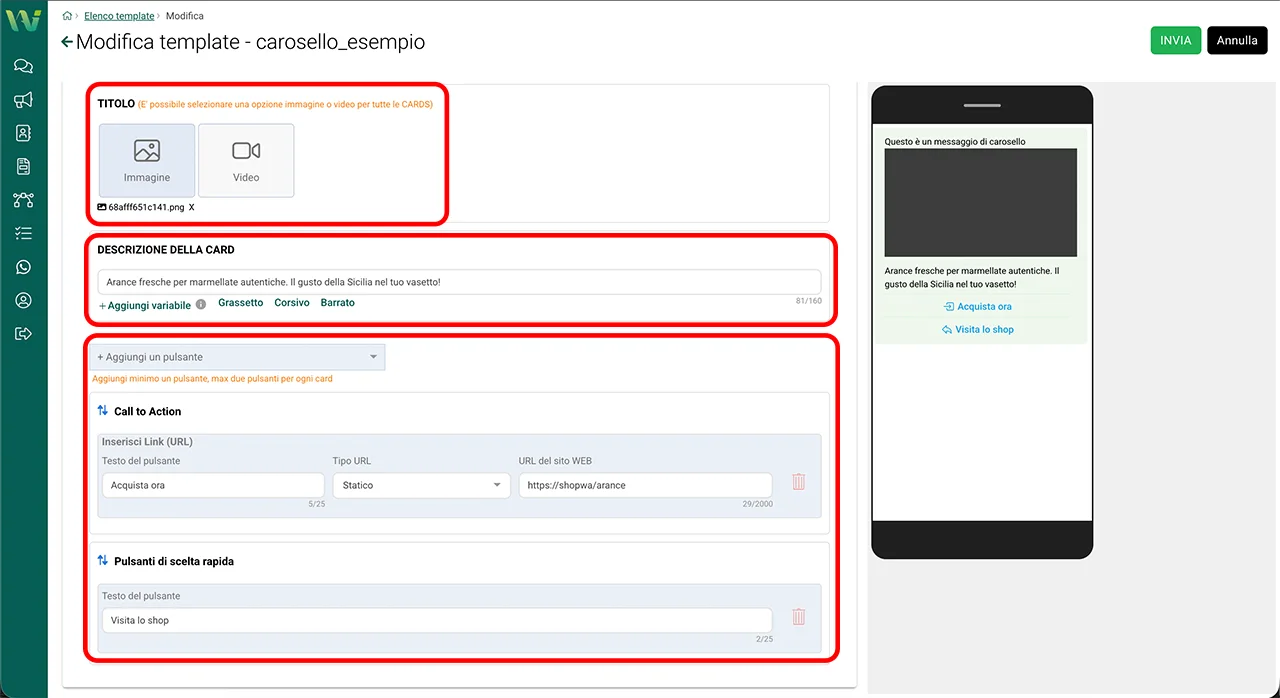Screen dimensions: 1280x698
Task: Open the chat conversations sidebar icon
Action: (23, 67)
